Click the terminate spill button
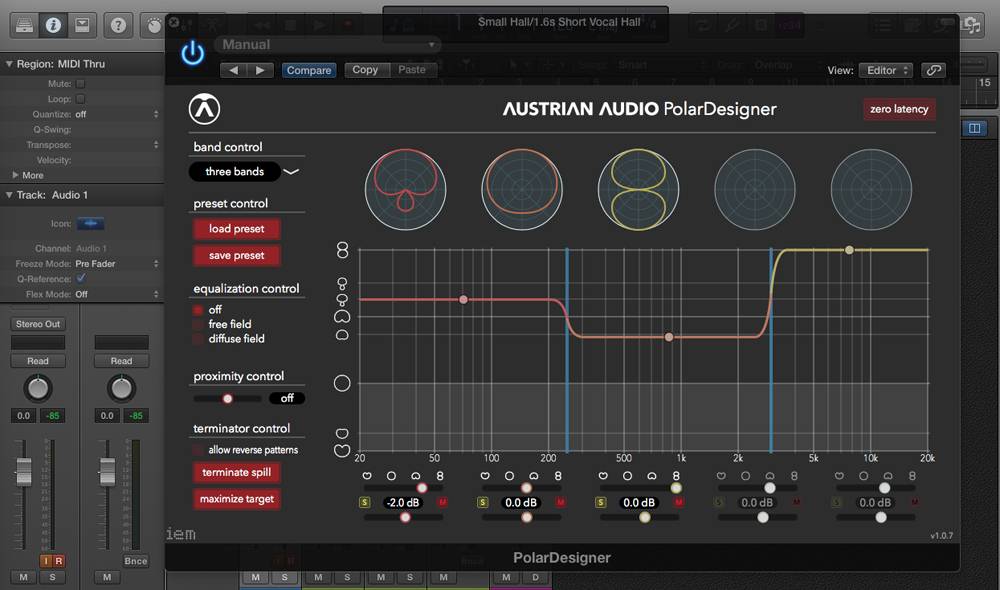The width and height of the screenshot is (1000, 590). 237,473
